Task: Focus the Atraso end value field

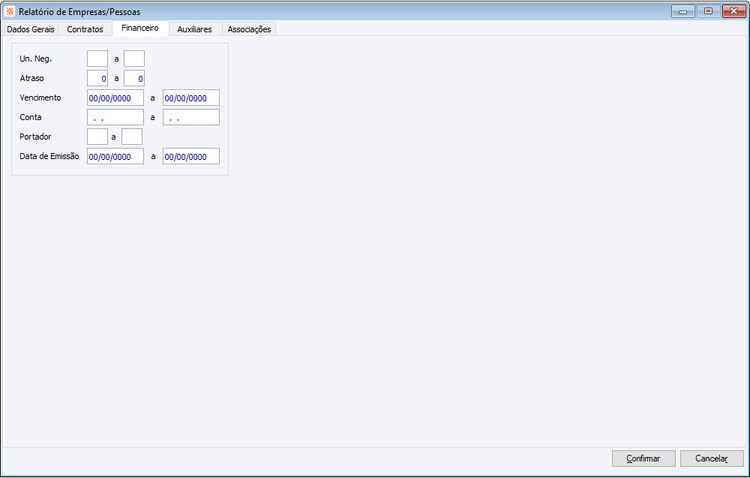Action: tap(134, 78)
